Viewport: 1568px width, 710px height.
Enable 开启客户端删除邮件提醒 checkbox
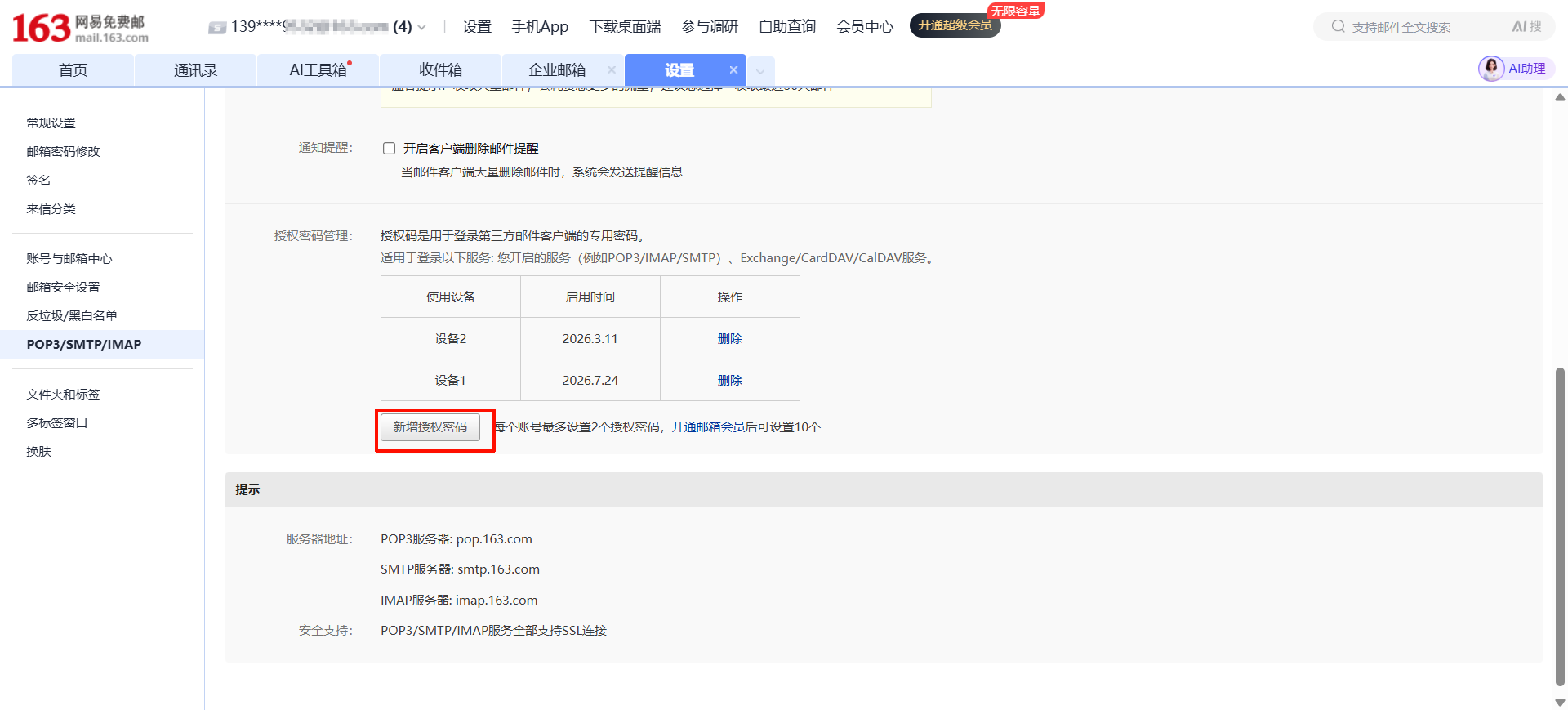(389, 149)
